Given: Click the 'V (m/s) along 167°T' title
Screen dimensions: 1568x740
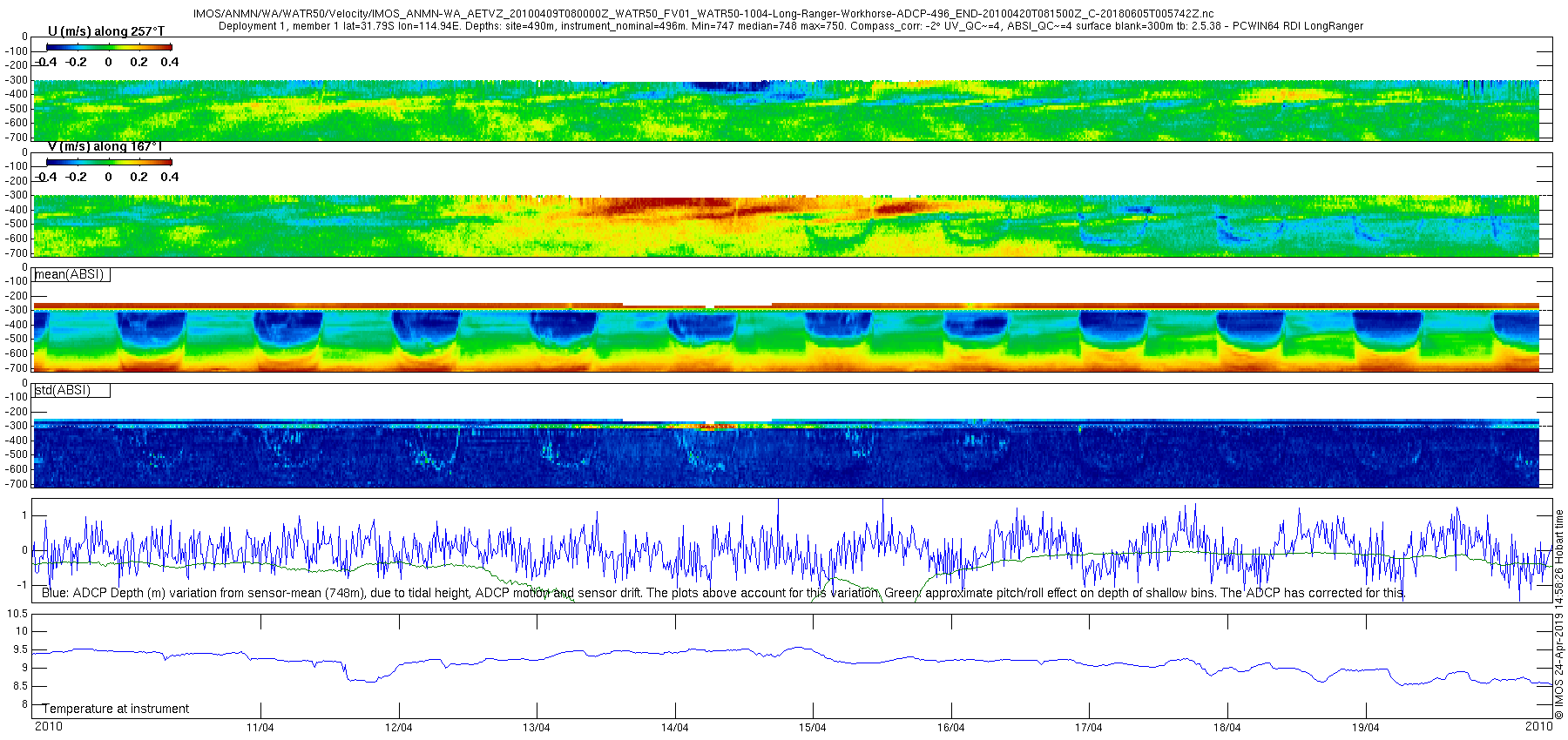Looking at the screenshot, I should (105, 146).
